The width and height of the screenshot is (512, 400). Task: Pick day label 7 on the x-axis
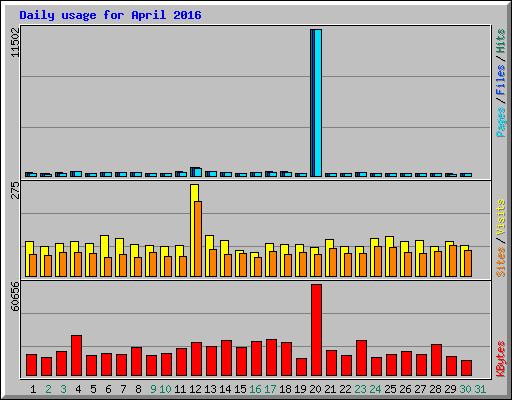click(123, 389)
